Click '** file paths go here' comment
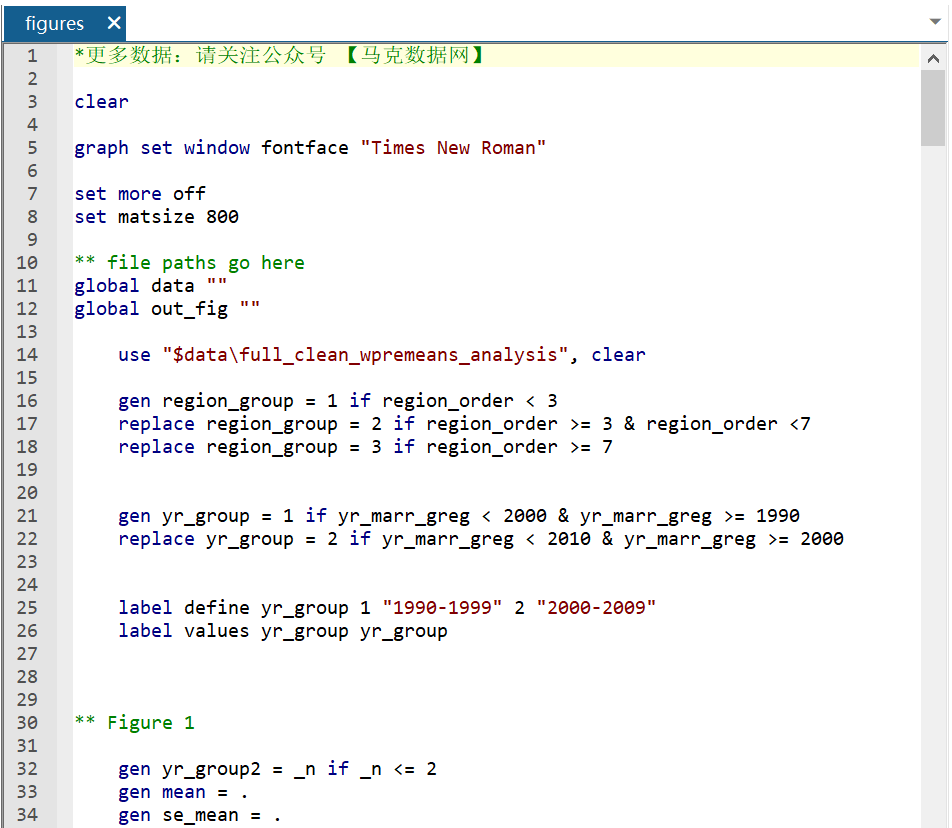Screen dimensions: 952x828 click(189, 263)
